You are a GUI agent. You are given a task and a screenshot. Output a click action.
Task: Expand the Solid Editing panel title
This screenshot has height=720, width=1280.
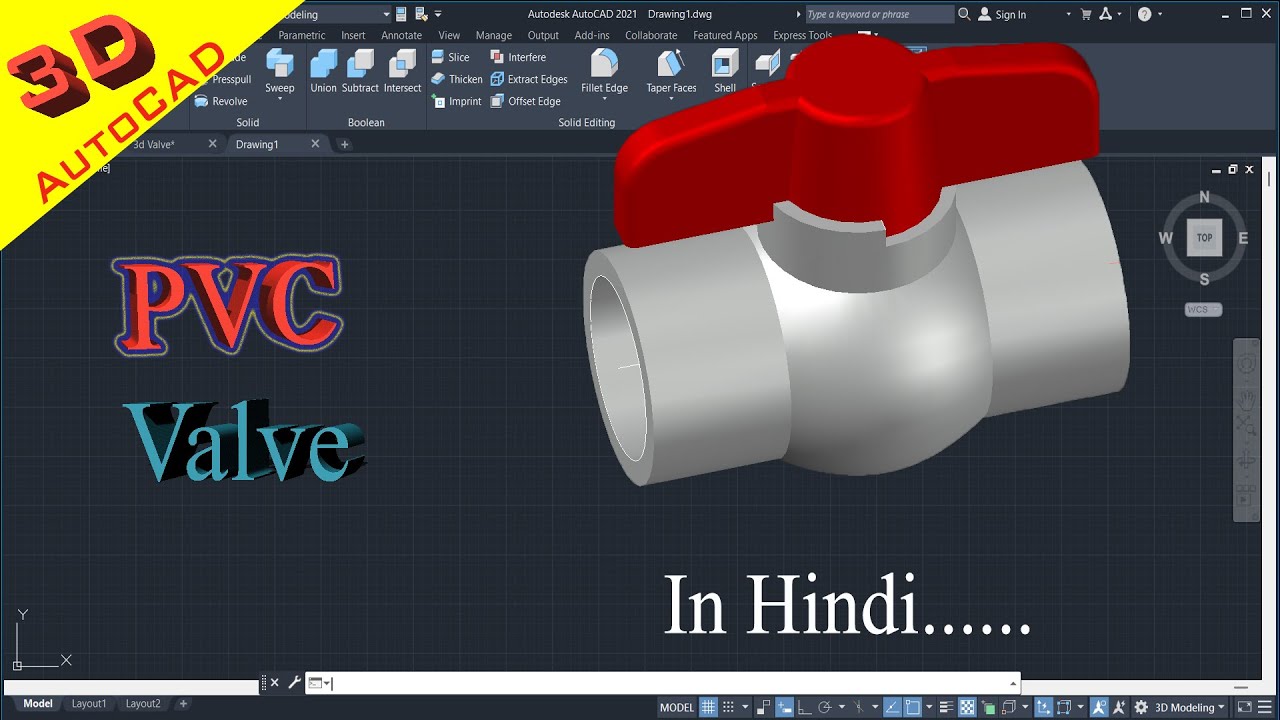tap(586, 122)
